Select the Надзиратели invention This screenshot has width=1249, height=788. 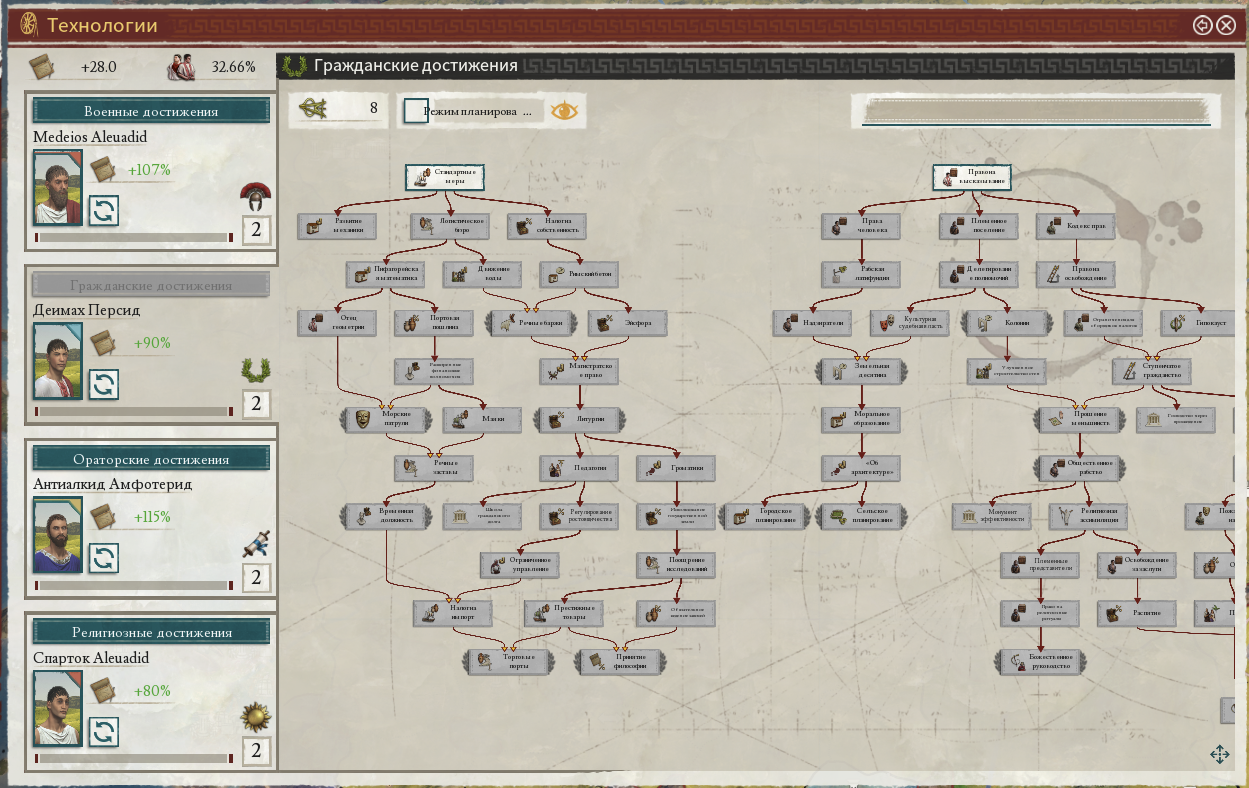click(812, 323)
